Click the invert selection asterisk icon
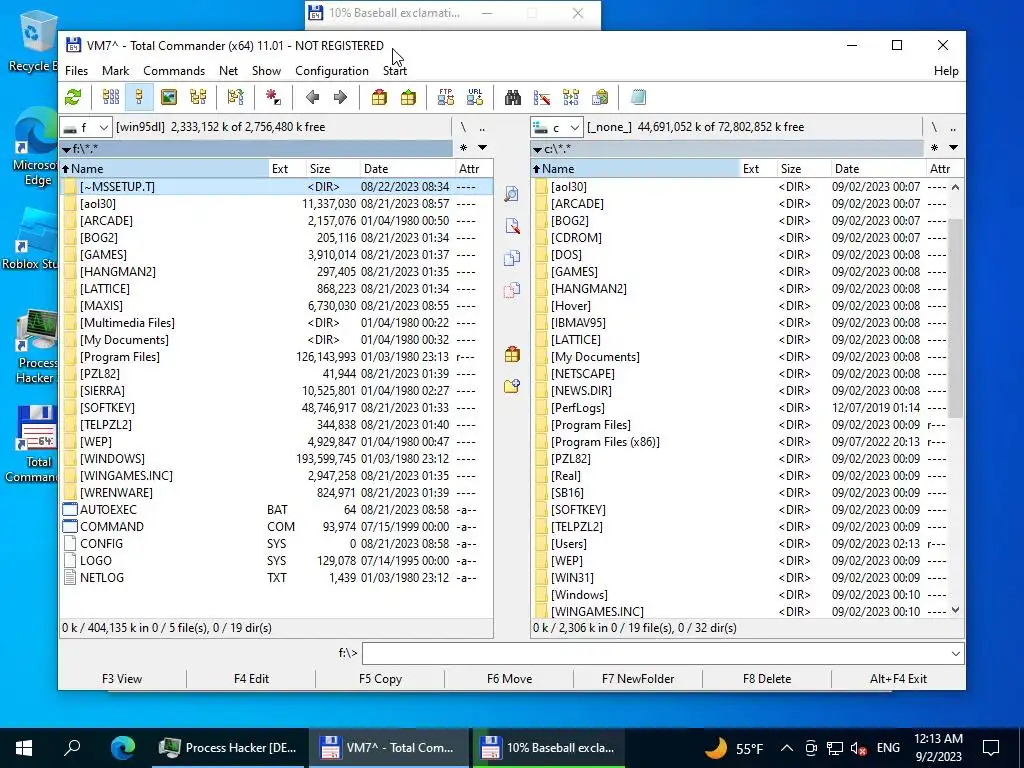1024x768 pixels. click(273, 97)
